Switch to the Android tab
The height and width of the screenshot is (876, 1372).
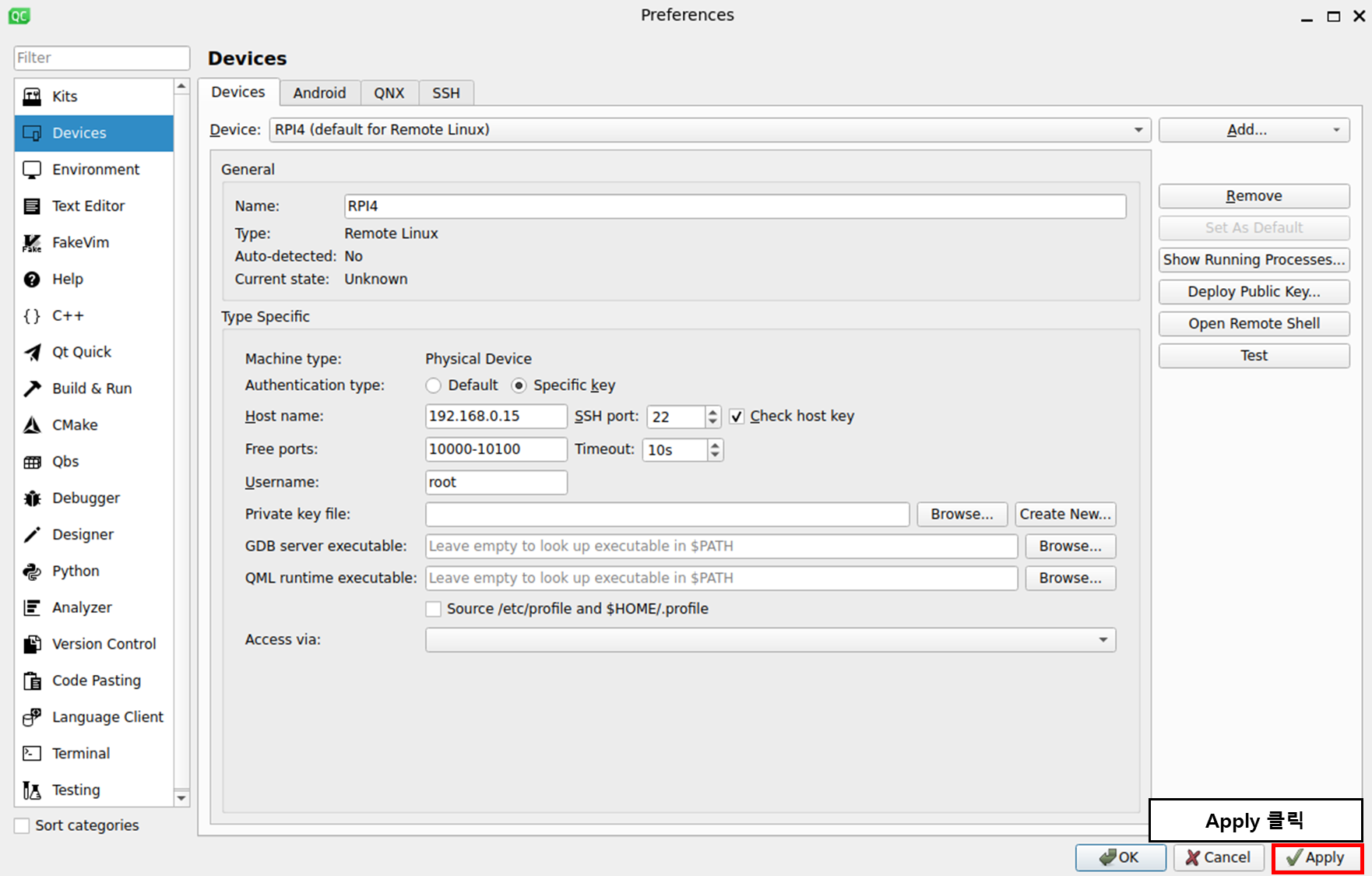click(x=320, y=93)
